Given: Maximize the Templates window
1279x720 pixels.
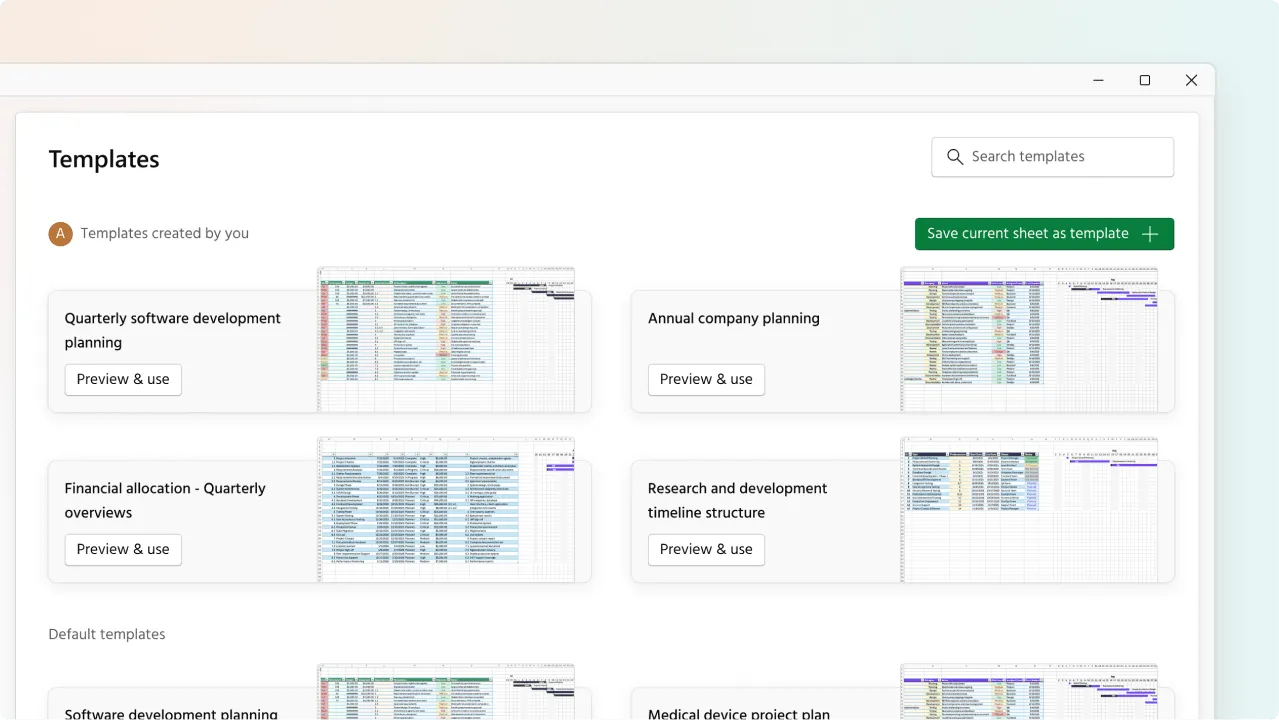Looking at the screenshot, I should (x=1145, y=80).
